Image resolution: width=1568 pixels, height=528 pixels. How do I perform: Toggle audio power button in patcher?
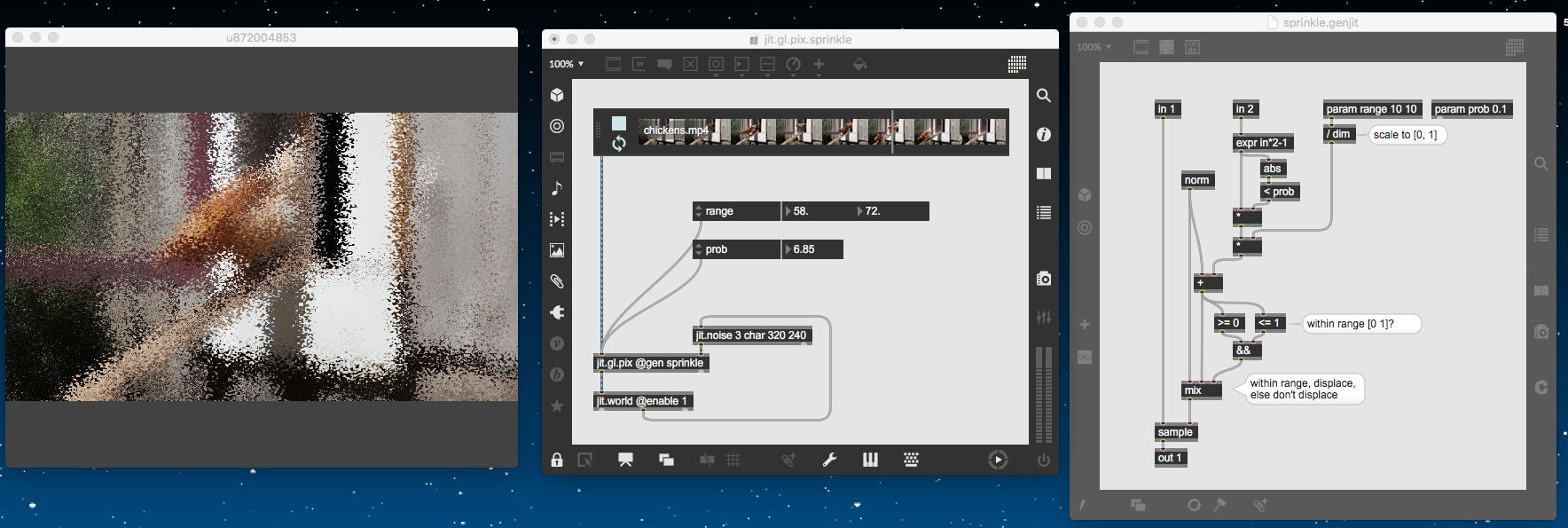1044,460
